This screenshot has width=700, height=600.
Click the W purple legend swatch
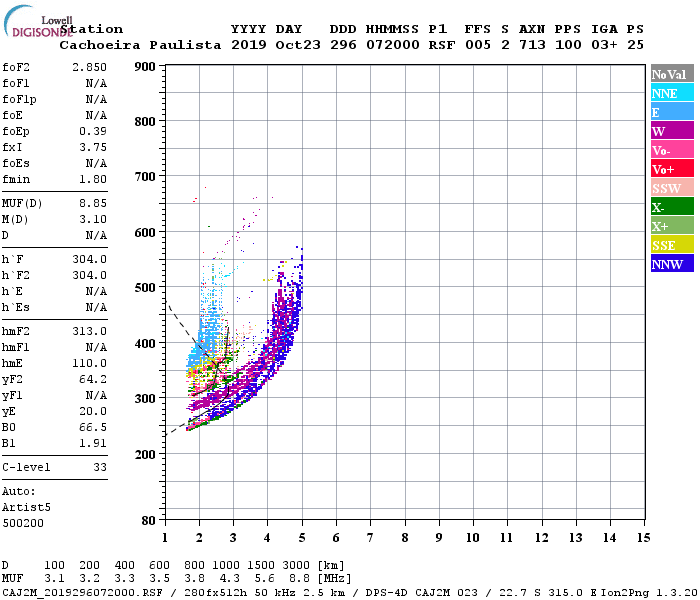672,131
